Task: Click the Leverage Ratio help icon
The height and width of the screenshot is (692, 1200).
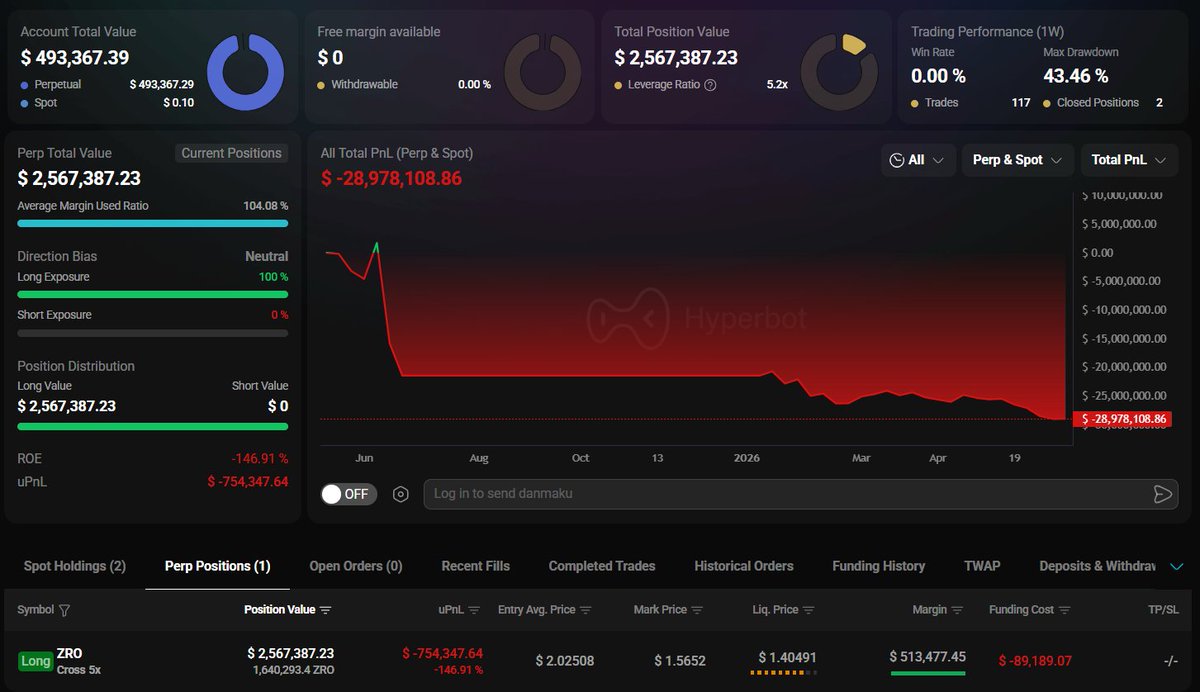Action: (x=710, y=85)
